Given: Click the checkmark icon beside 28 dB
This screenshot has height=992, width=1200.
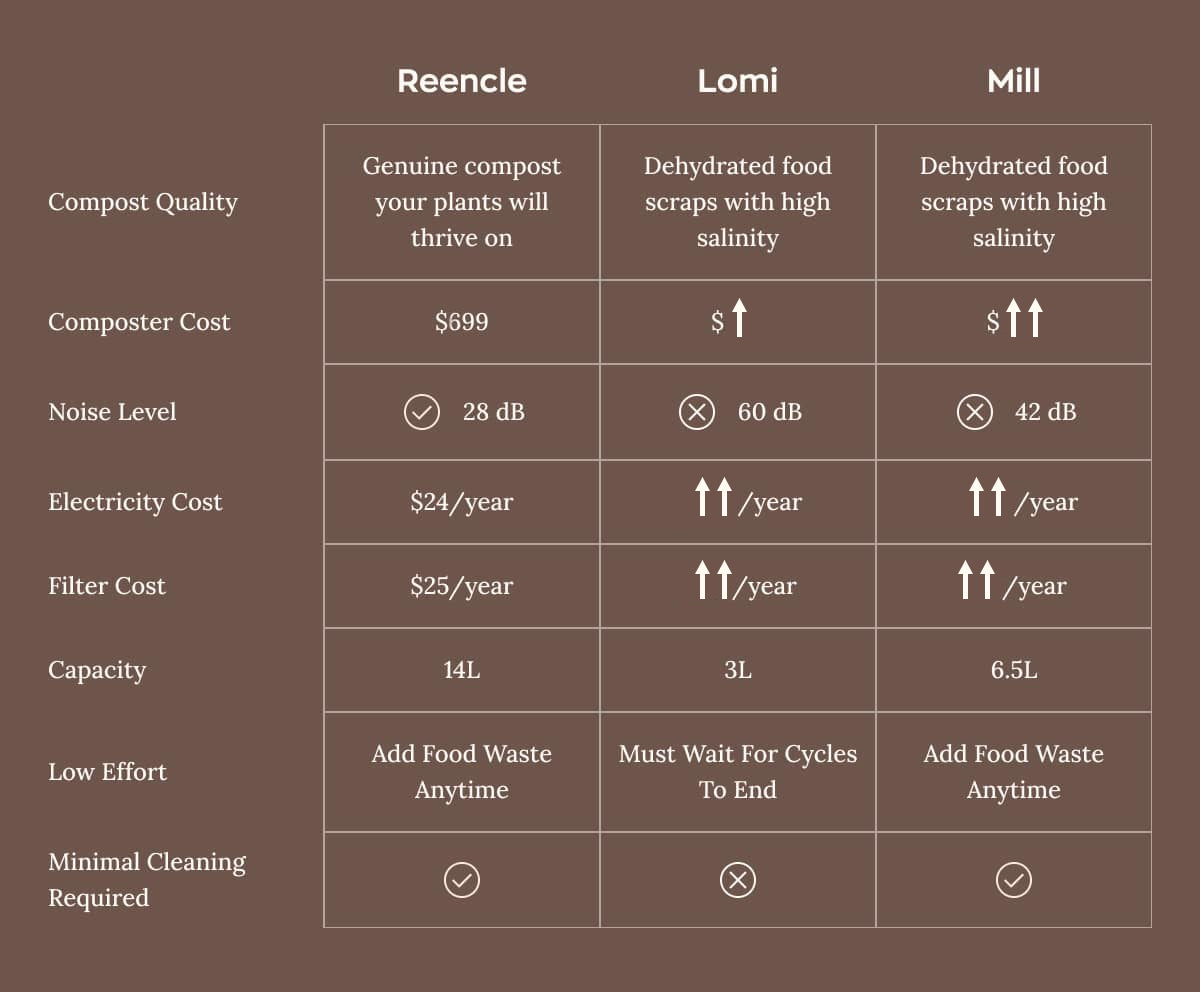Looking at the screenshot, I should [x=422, y=412].
